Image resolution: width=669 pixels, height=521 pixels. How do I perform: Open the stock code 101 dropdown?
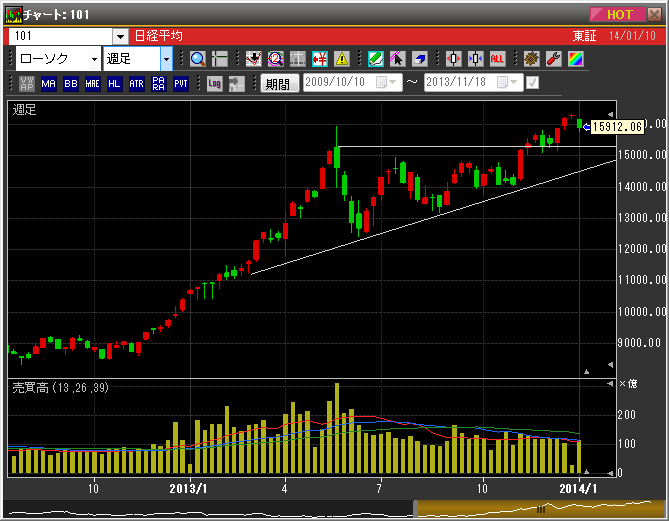119,36
